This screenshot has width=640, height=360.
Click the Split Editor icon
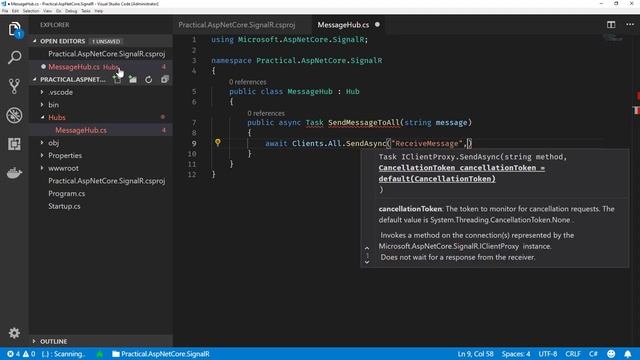click(x=611, y=25)
